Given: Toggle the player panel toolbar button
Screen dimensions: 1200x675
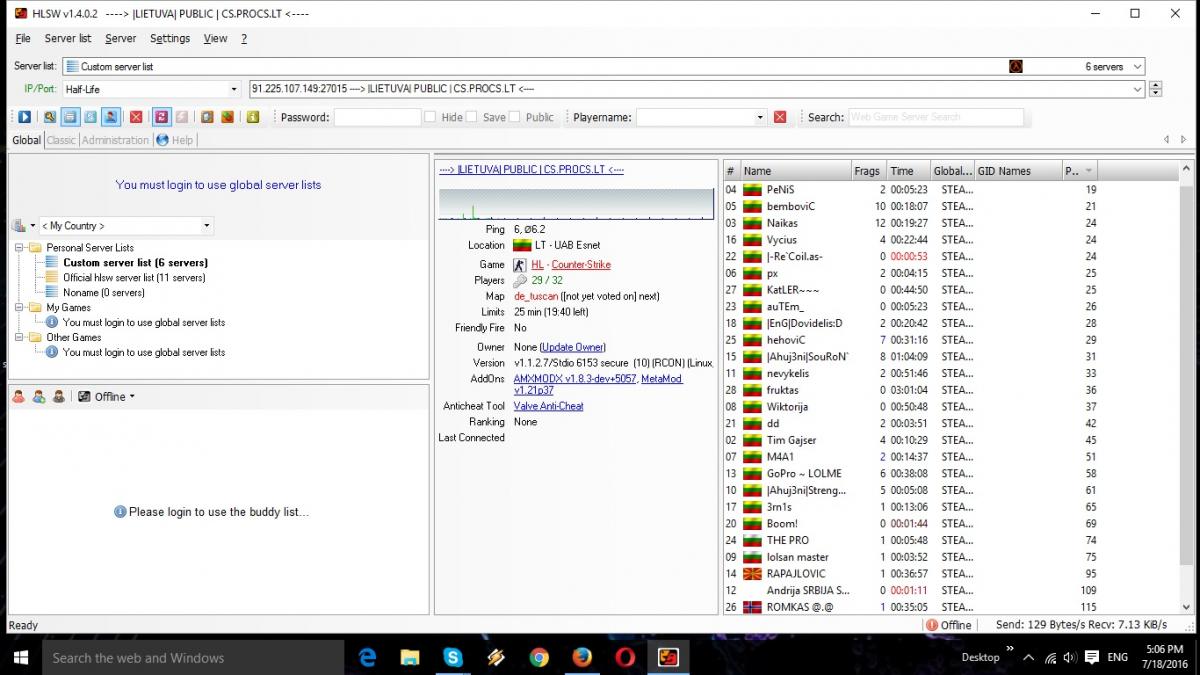Looking at the screenshot, I should [x=112, y=117].
